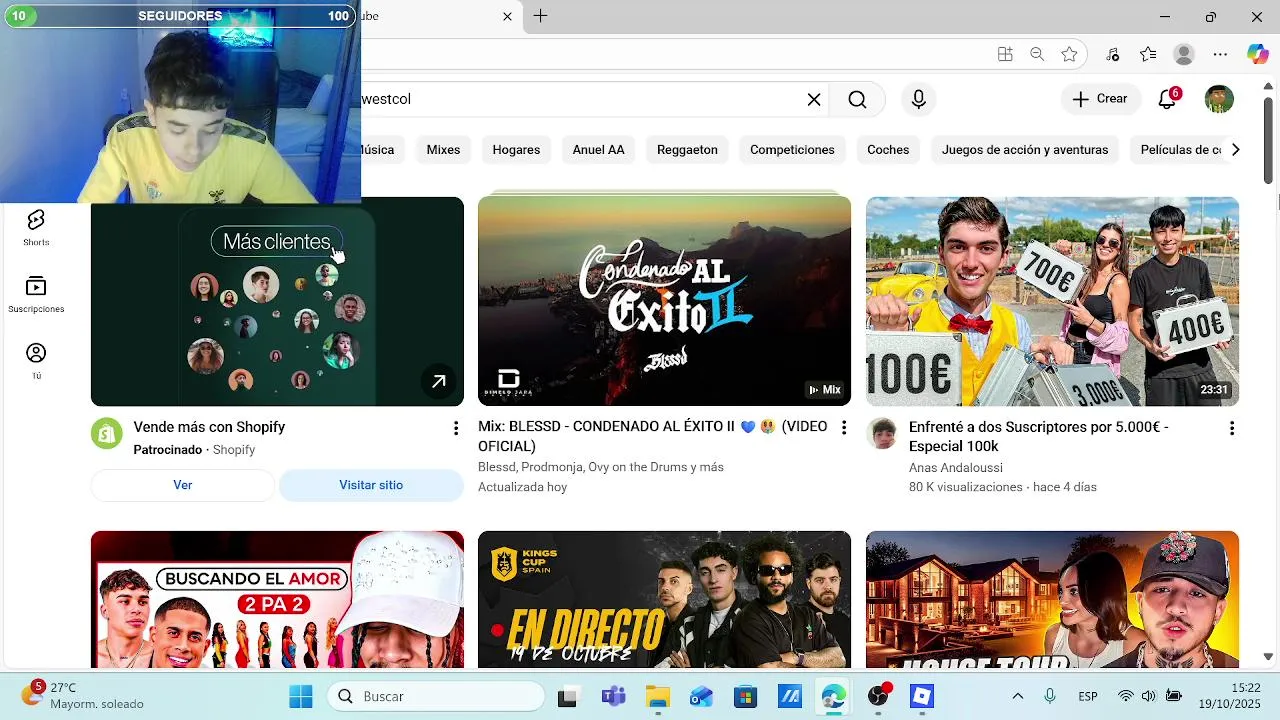The width and height of the screenshot is (1280, 720).
Task: Clear the westcol search text
Action: coord(814,99)
